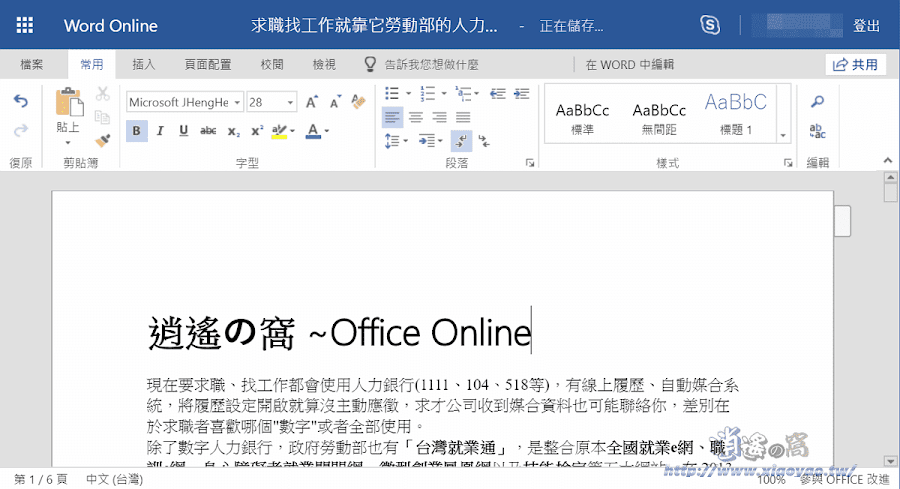Set right-to-left text direction
This screenshot has width=900, height=489.
point(484,141)
